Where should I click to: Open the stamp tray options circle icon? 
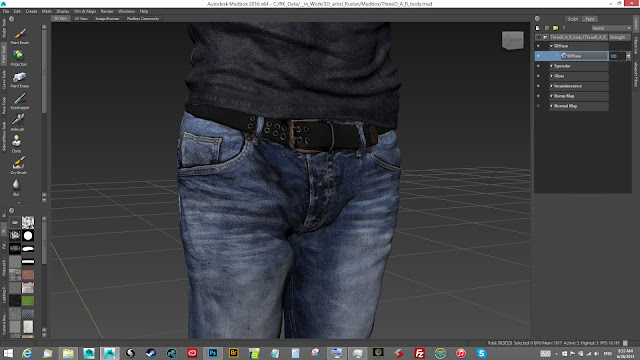(x=11, y=211)
